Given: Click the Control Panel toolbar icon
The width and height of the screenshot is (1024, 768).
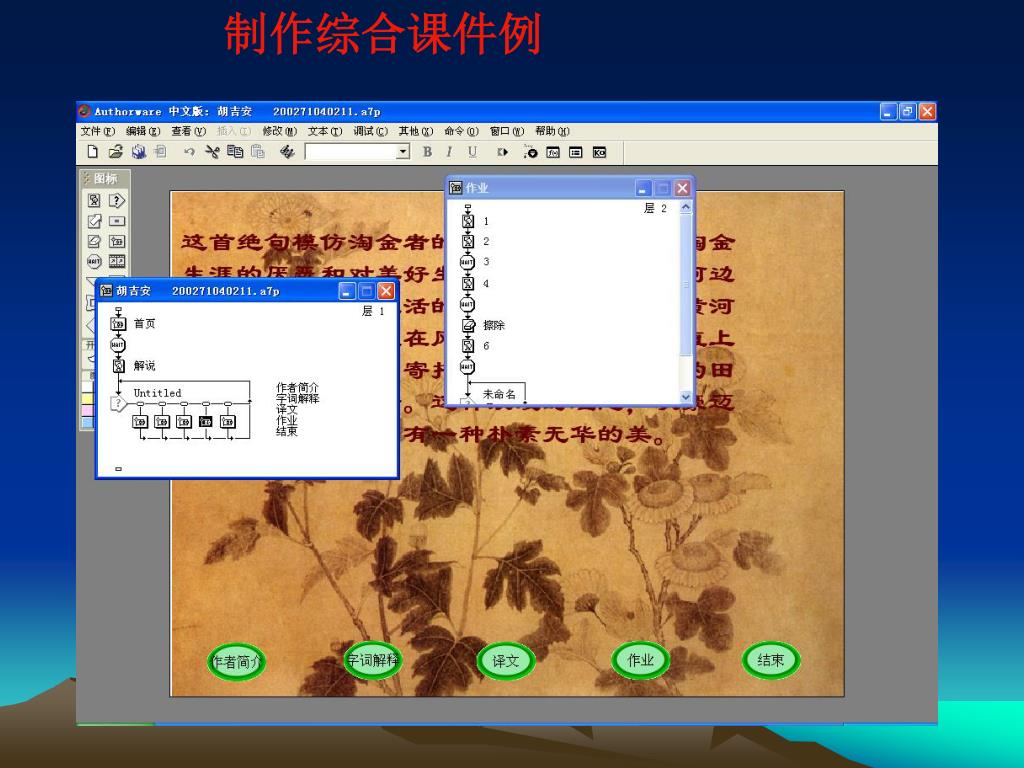Looking at the screenshot, I should pyautogui.click(x=530, y=152).
